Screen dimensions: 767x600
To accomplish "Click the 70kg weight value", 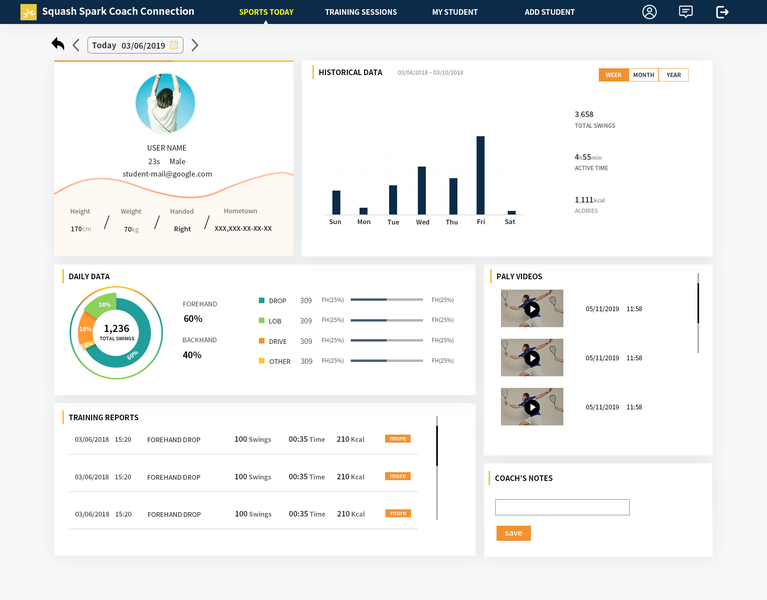I will pyautogui.click(x=131, y=229).
